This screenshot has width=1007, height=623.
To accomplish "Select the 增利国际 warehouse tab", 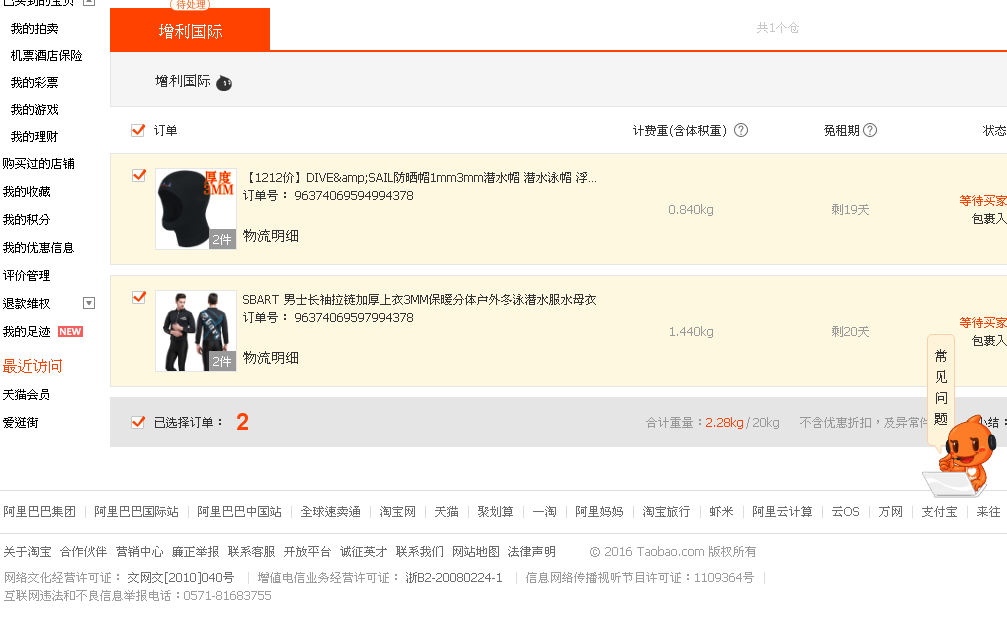I will click(x=190, y=30).
